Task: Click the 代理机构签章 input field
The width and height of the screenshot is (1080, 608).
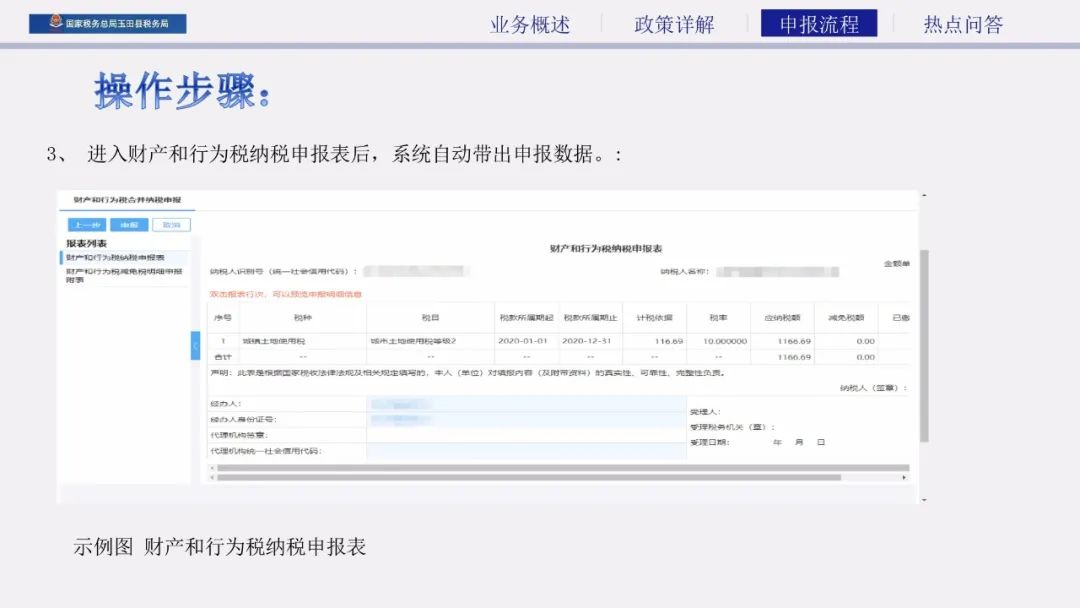Action: point(526,435)
